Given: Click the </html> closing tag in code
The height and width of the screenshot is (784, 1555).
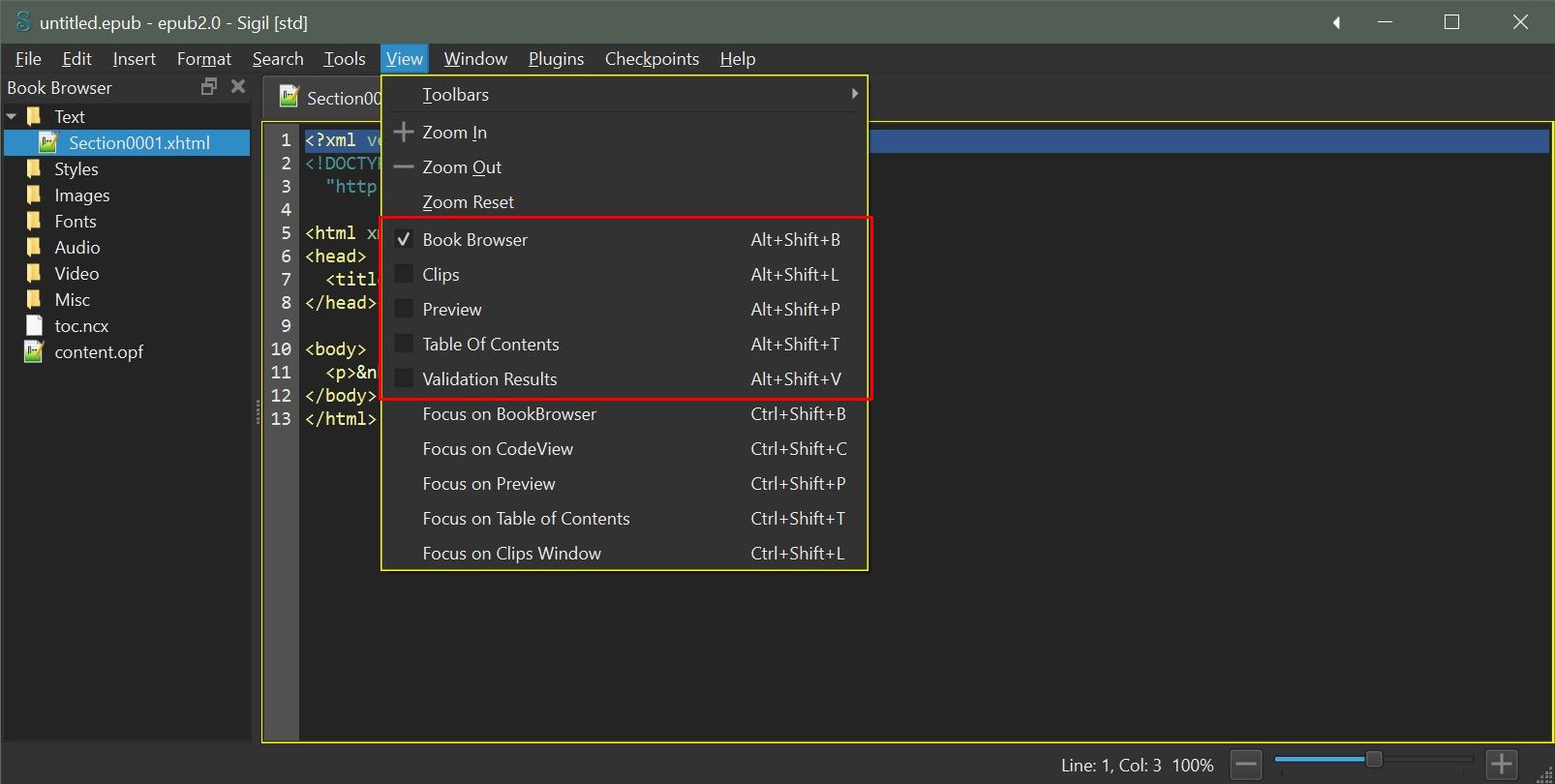Looking at the screenshot, I should pyautogui.click(x=341, y=418).
